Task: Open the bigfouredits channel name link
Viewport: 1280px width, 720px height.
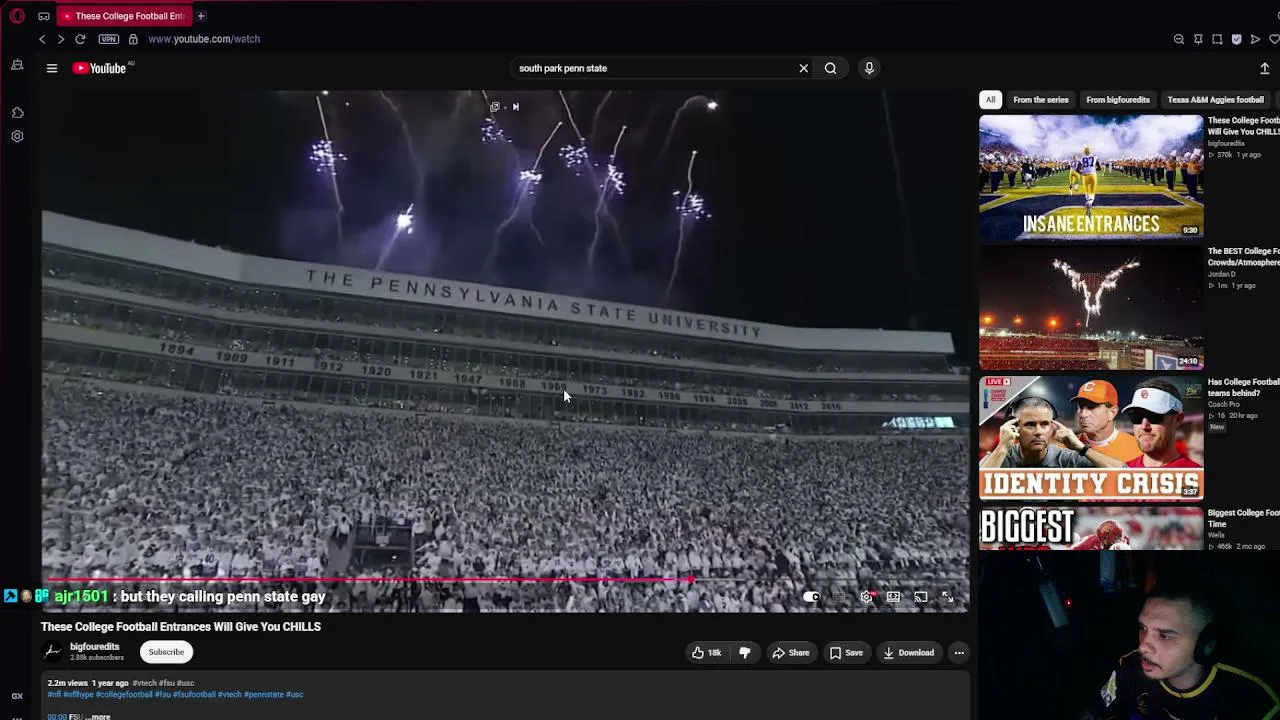Action: click(94, 647)
